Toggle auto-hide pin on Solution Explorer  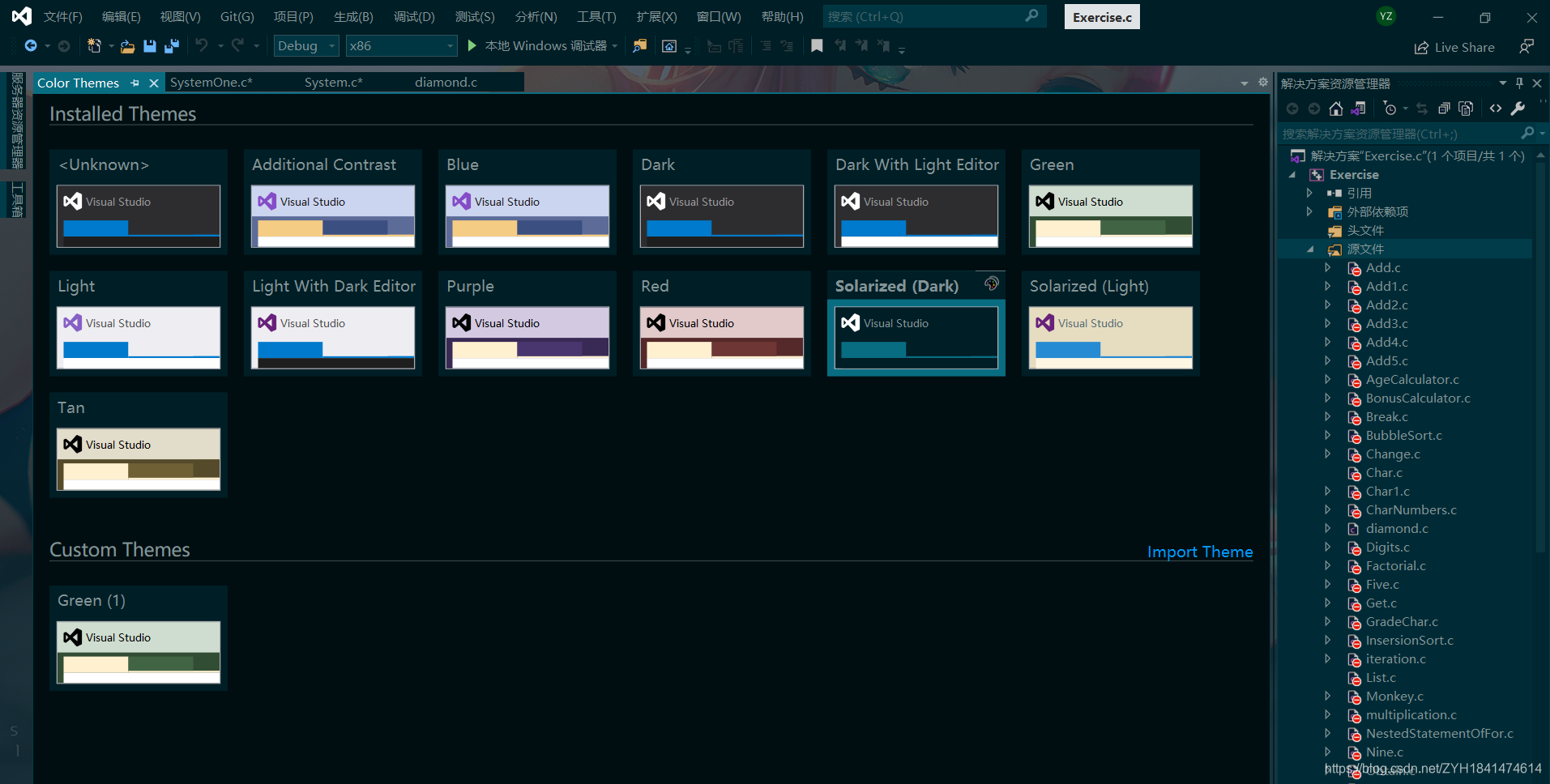pos(1519,83)
